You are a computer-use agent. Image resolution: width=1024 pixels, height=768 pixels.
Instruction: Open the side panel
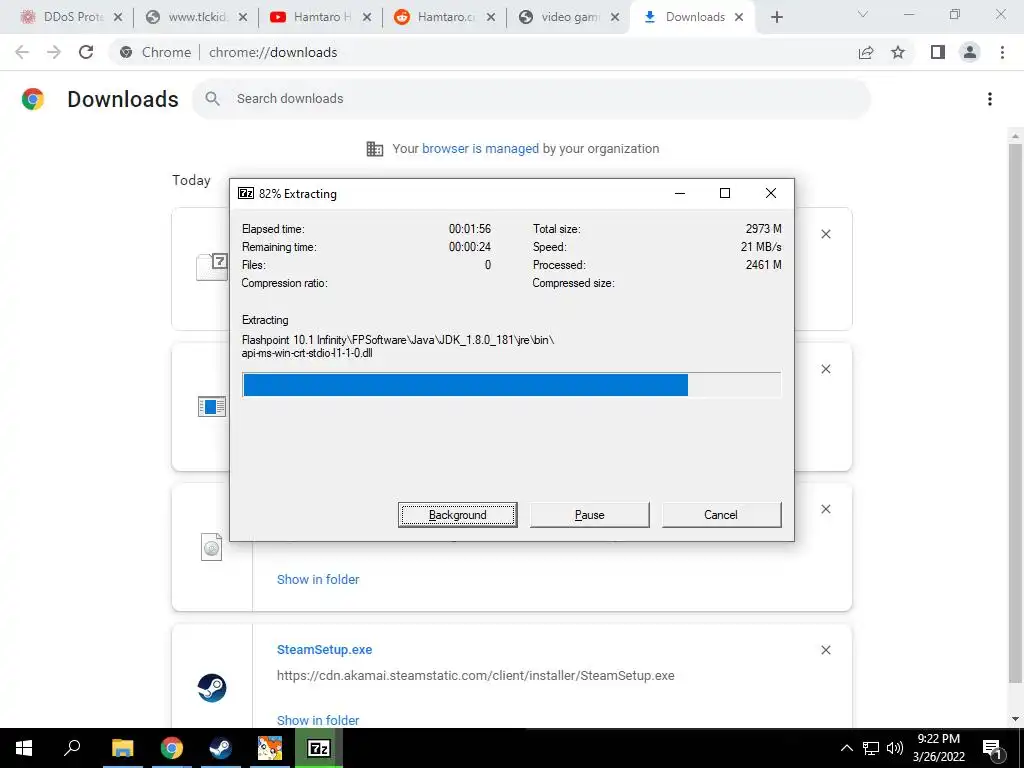pos(938,52)
